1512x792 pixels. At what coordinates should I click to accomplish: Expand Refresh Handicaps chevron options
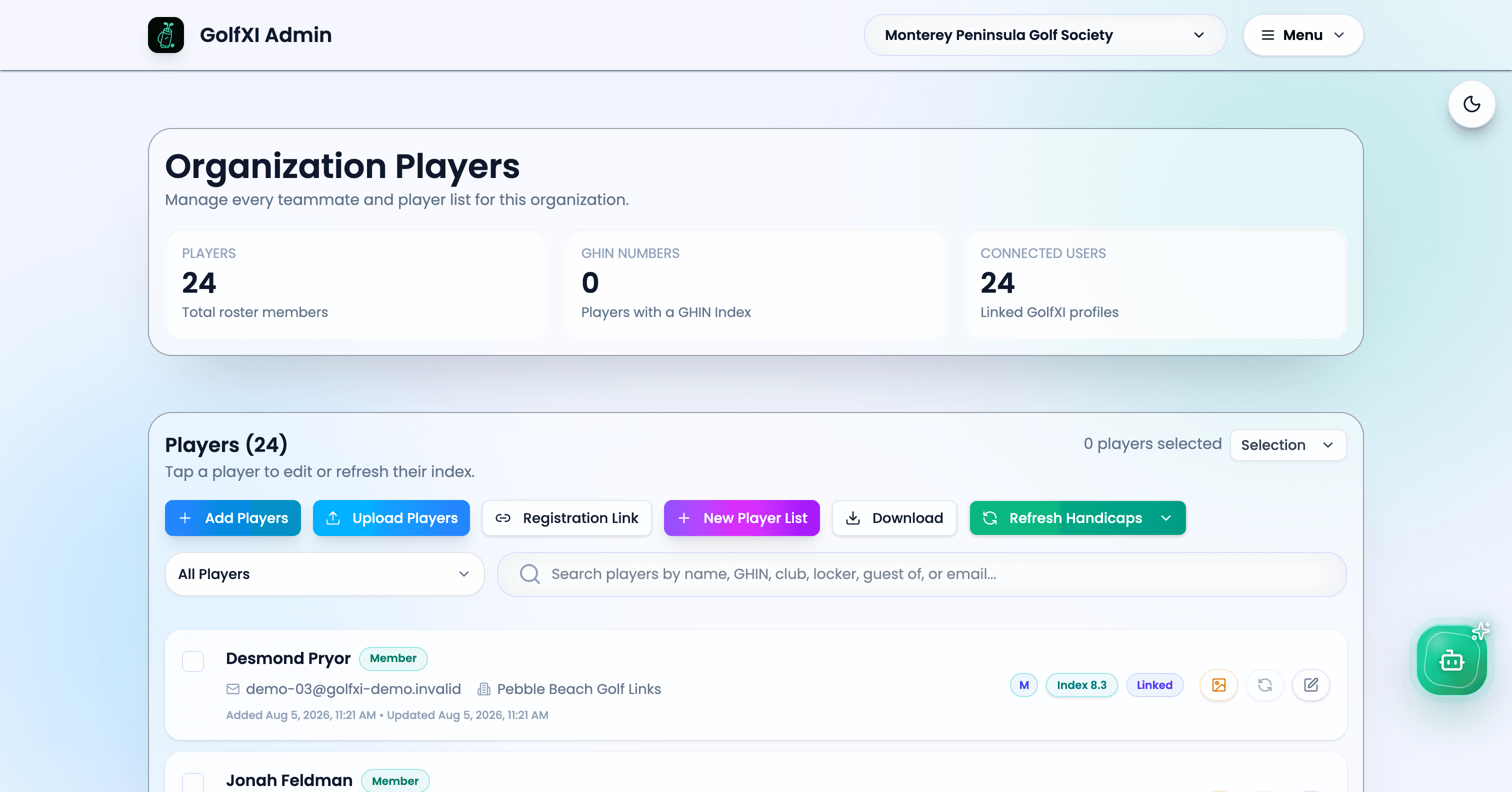point(1166,518)
